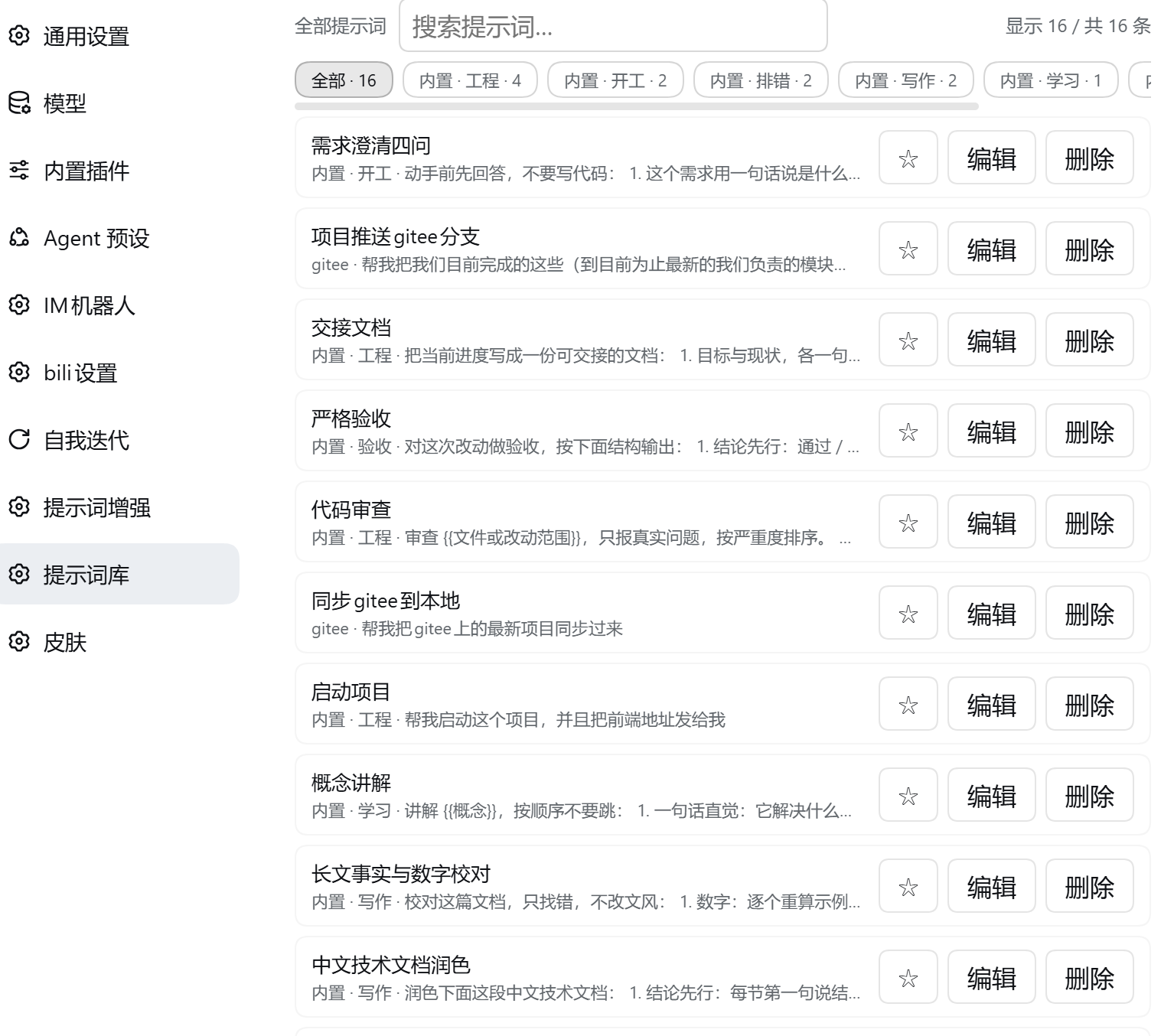Viewport: 1174px width, 1036px height.
Task: Click the 全部提示词 label
Action: pyautogui.click(x=341, y=26)
